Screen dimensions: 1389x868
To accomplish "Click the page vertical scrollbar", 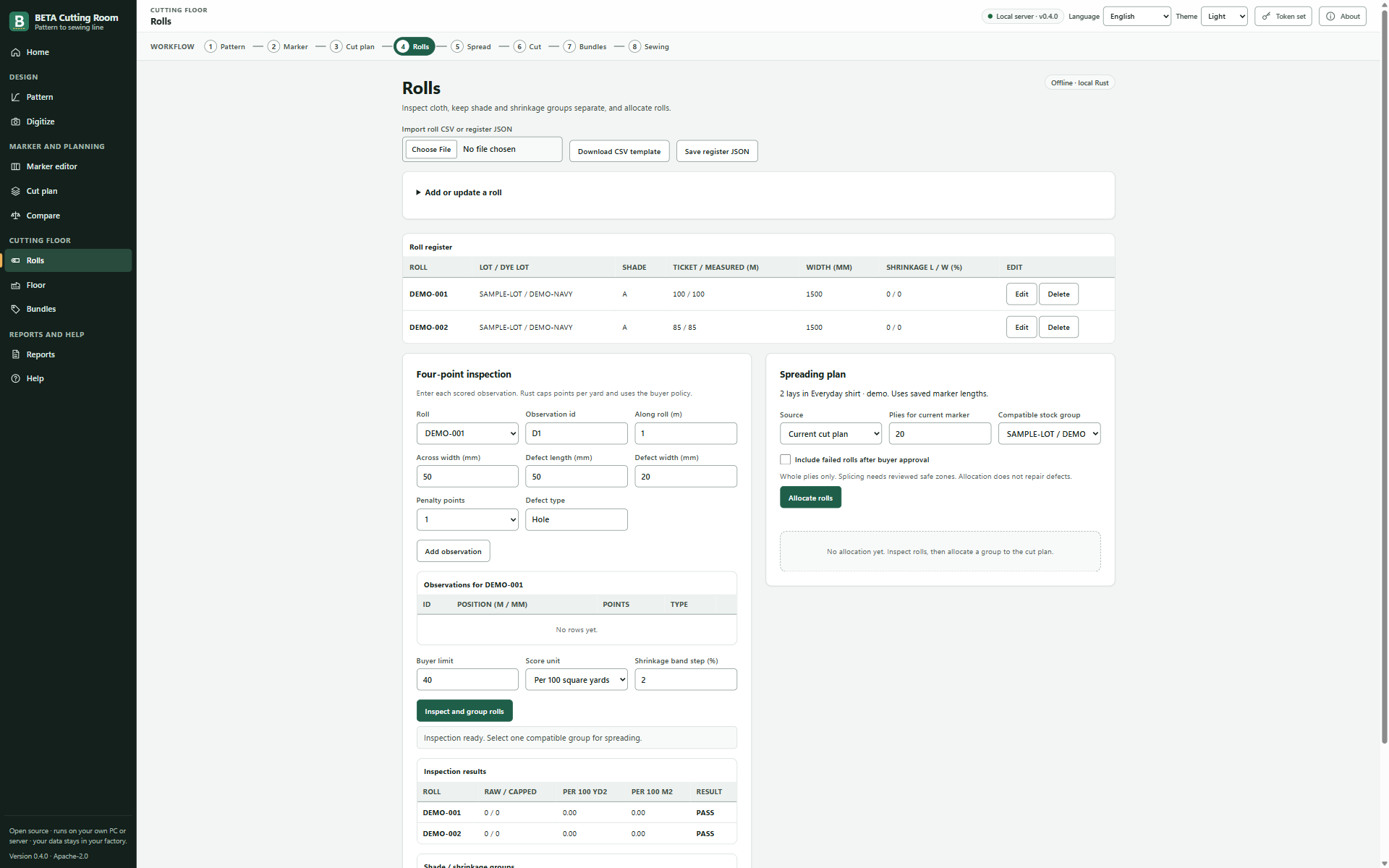I will pos(1384,376).
